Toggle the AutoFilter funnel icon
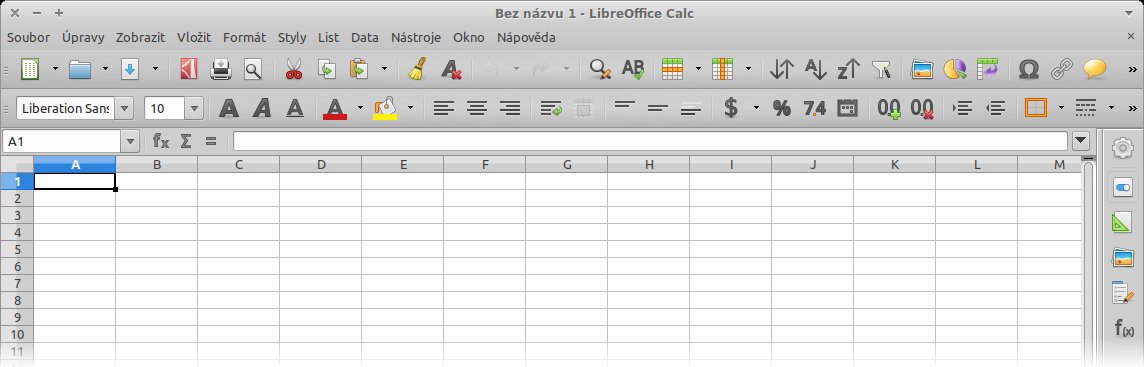The width and height of the screenshot is (1144, 367). [882, 69]
